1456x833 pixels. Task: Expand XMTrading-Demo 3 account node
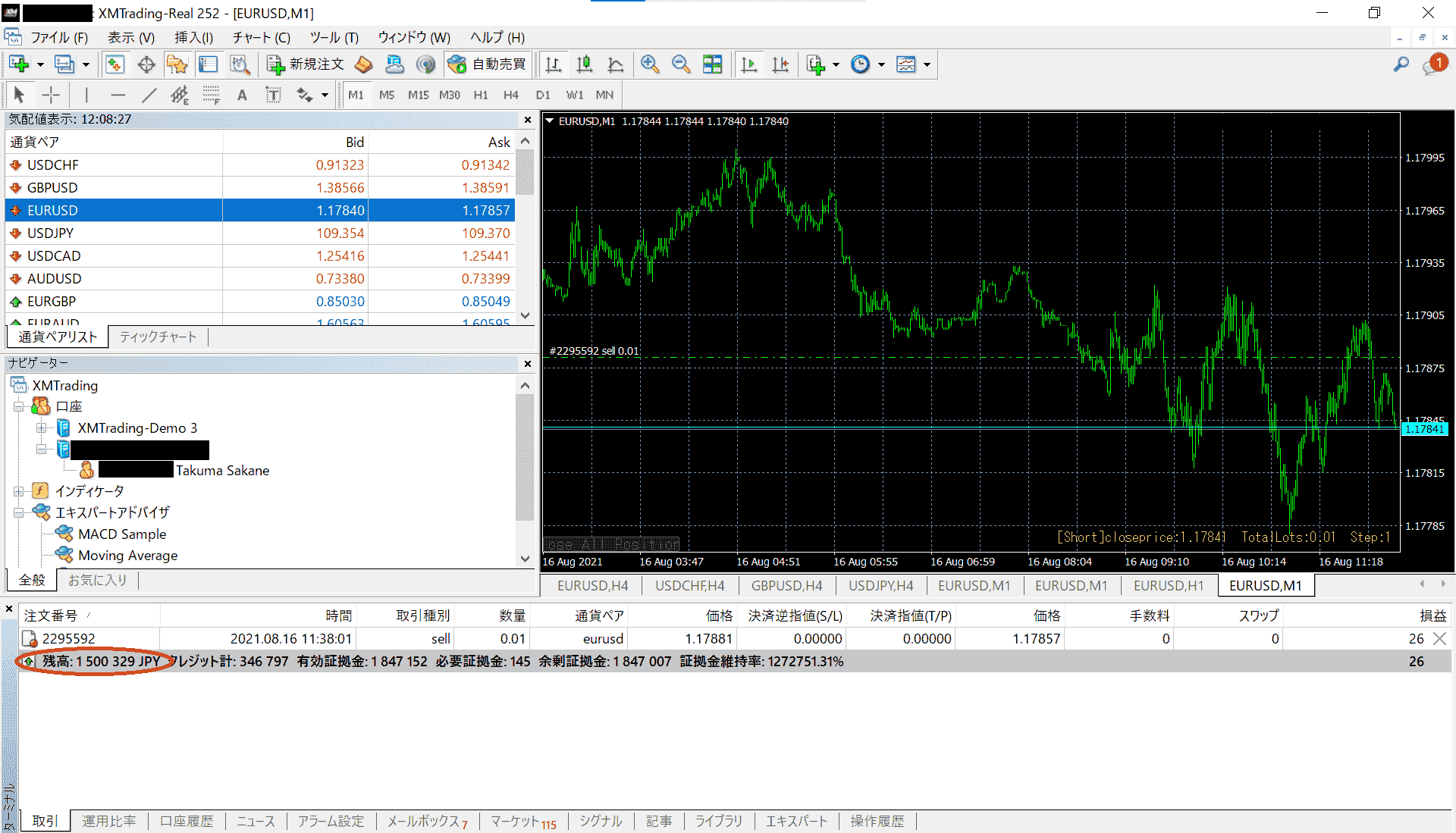tap(42, 428)
